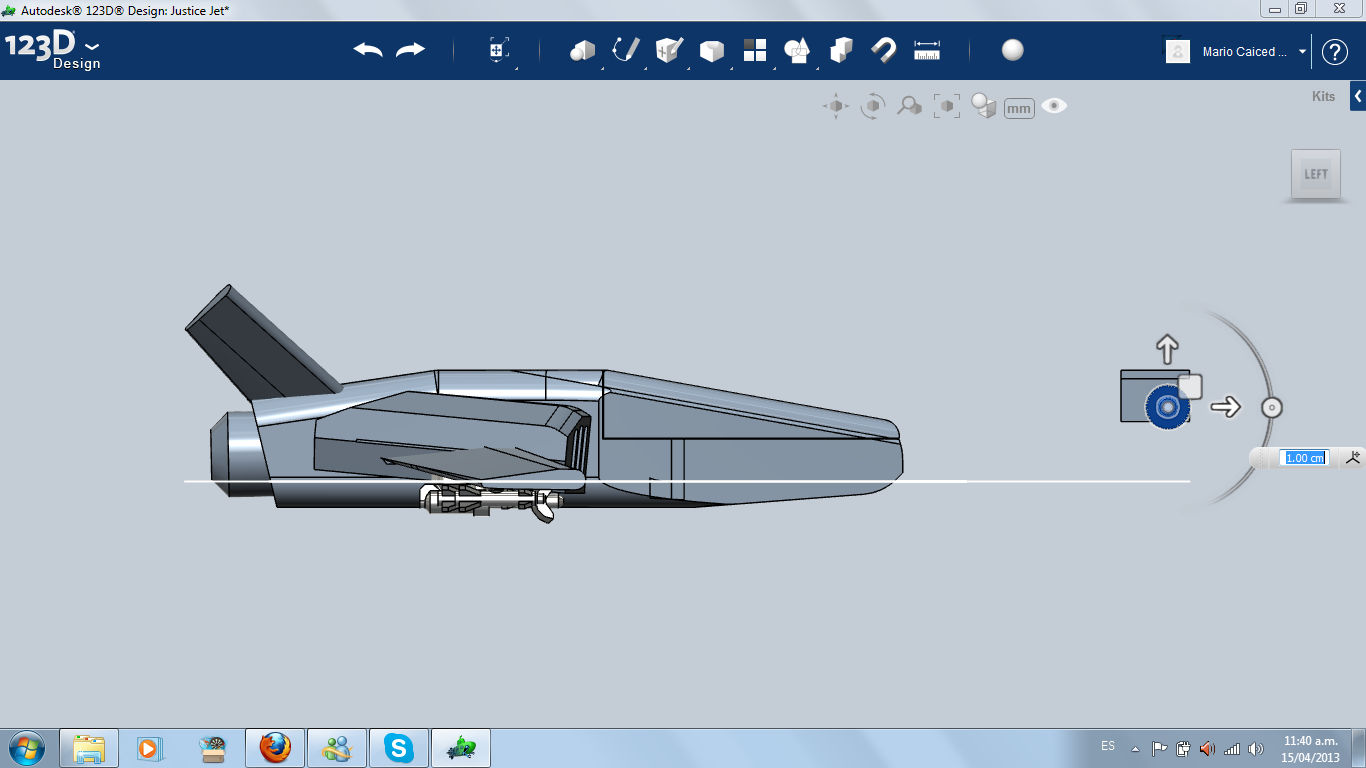Click the Mario Caiced account name
Viewport: 1366px width, 768px height.
(1245, 52)
